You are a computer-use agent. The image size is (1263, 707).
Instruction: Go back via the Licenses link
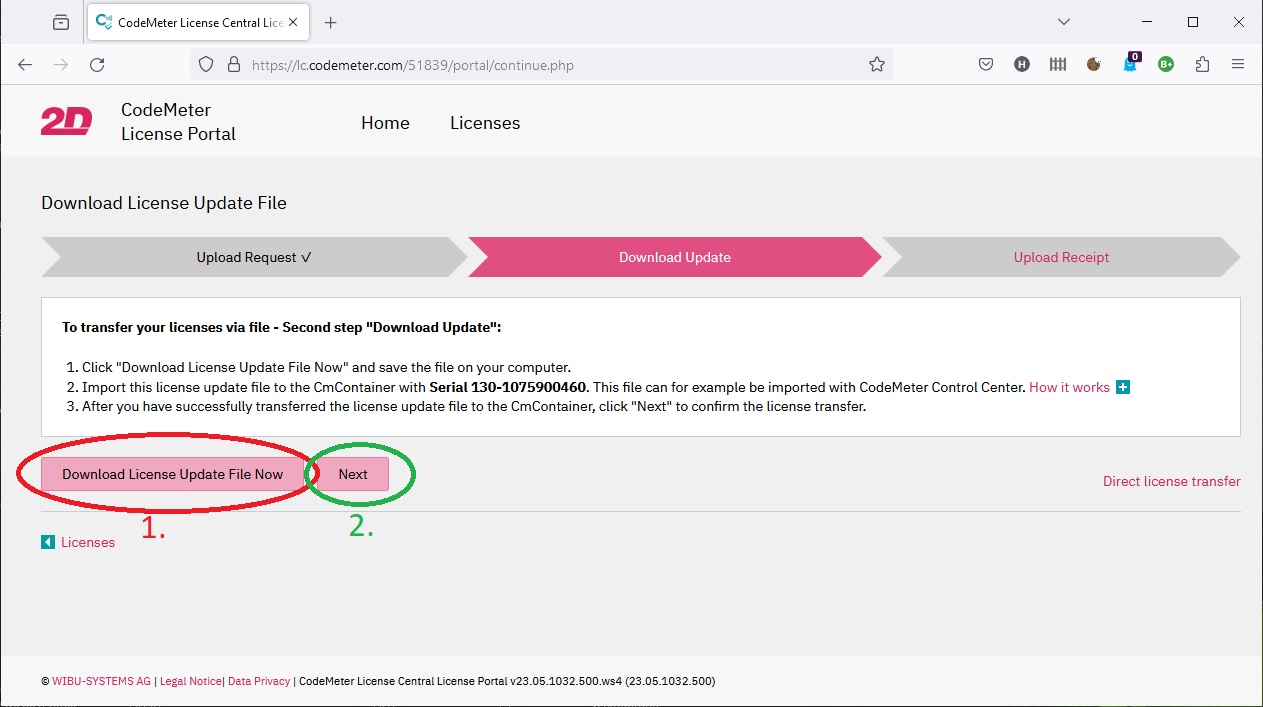87,542
